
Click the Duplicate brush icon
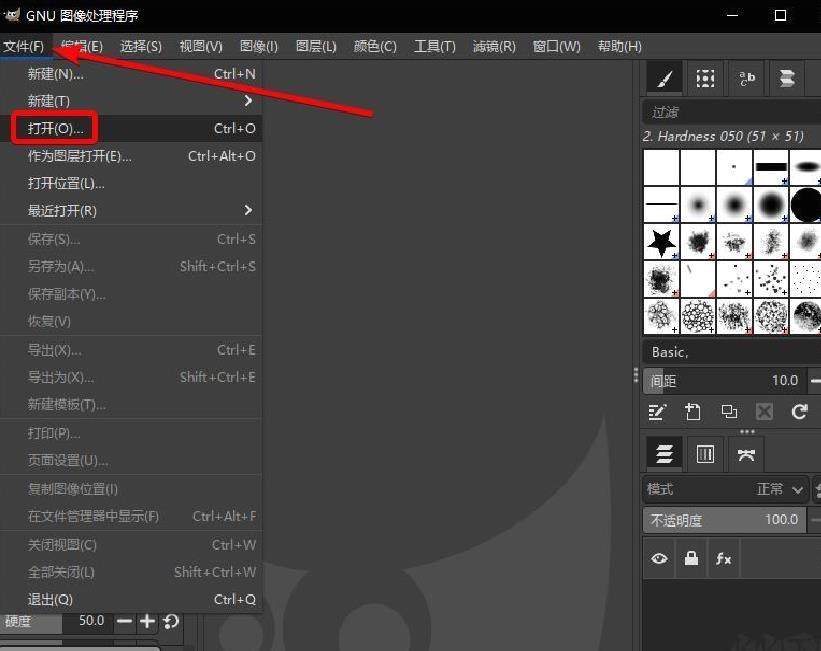tap(729, 412)
